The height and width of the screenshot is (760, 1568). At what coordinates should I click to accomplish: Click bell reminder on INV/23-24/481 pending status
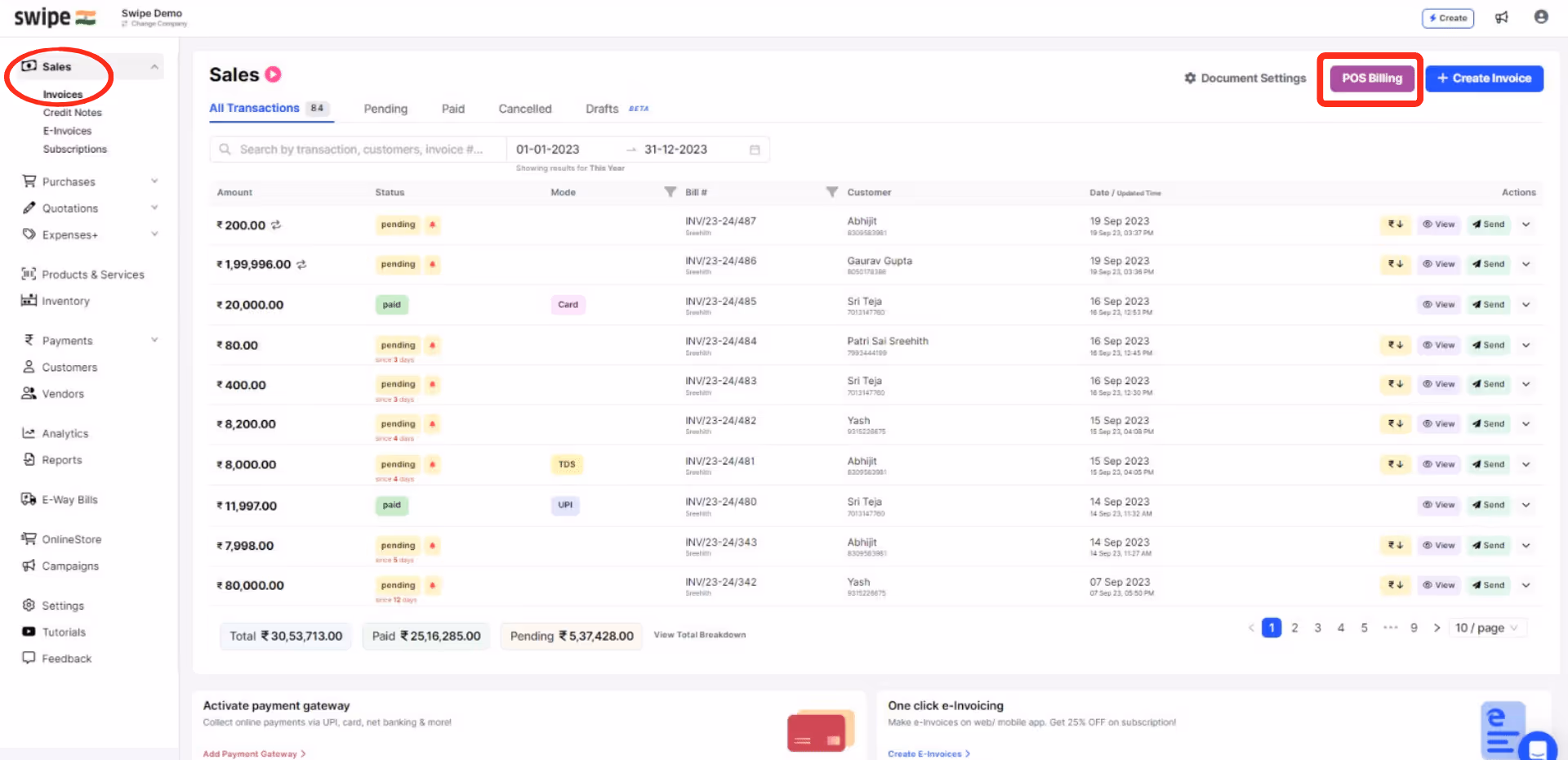(x=432, y=464)
